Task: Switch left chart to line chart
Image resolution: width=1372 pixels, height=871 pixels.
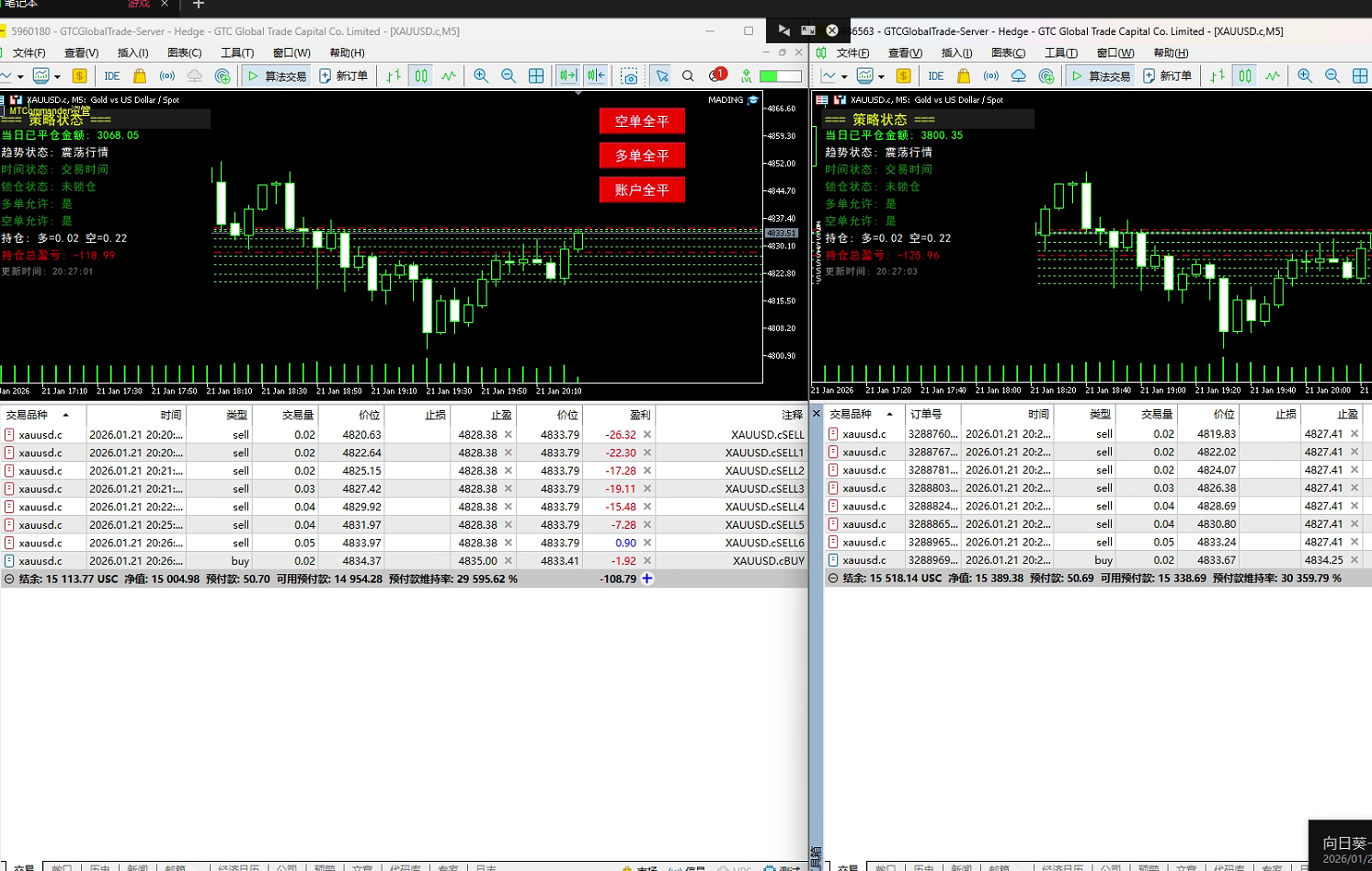Action: coord(449,76)
